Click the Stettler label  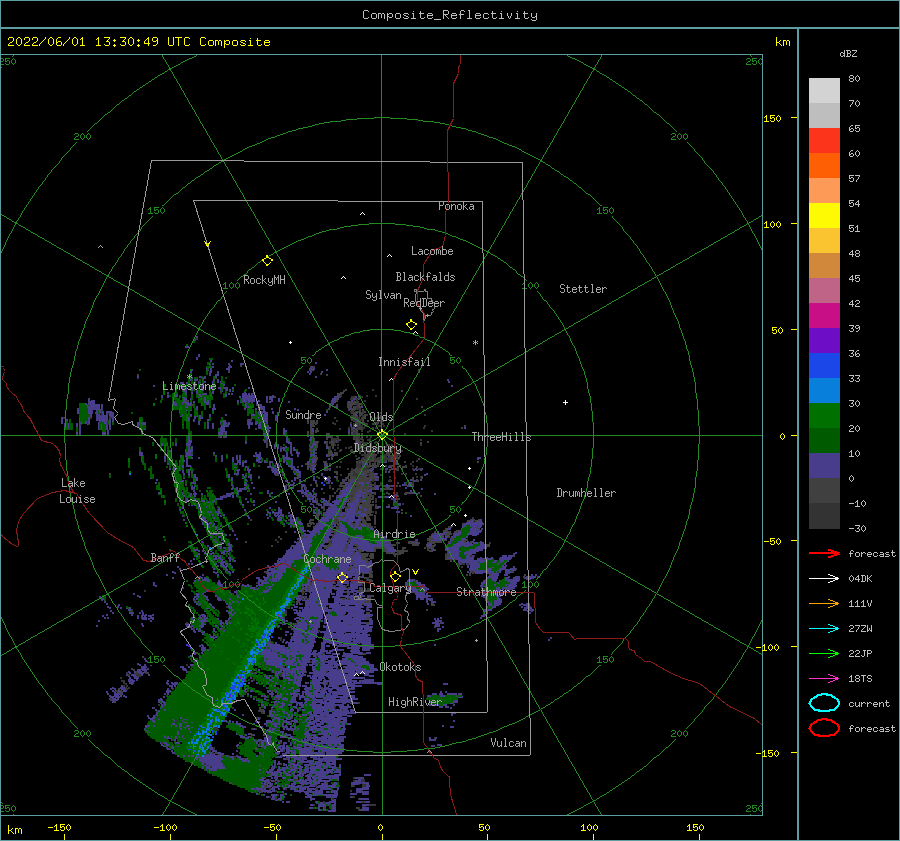click(583, 289)
